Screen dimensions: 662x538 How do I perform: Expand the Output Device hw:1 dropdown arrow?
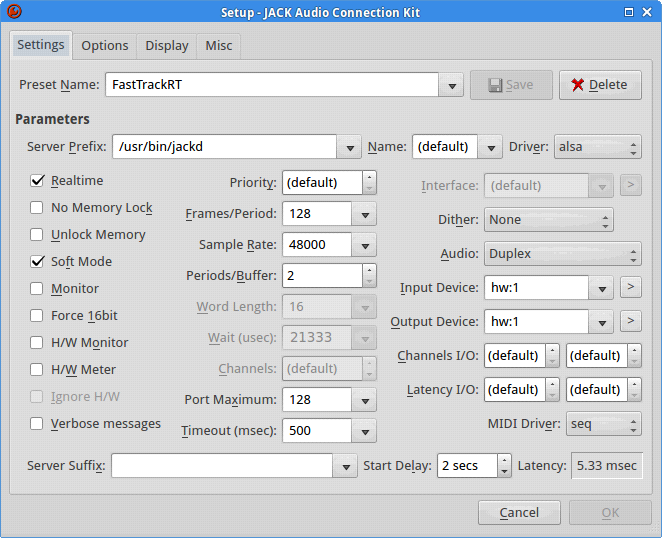[602, 322]
